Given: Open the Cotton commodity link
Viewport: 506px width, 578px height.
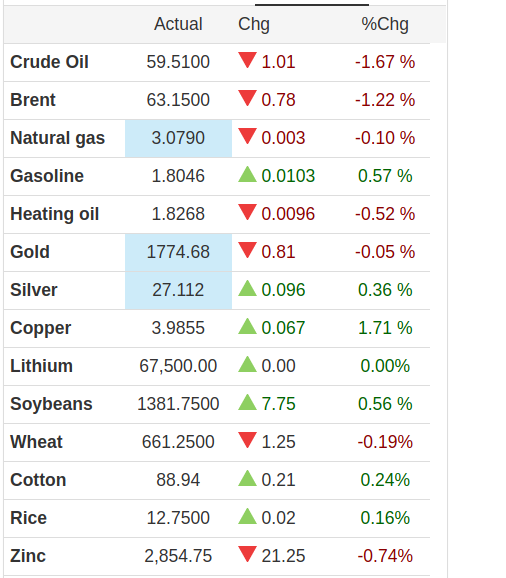Looking at the screenshot, I should click(x=38, y=480).
